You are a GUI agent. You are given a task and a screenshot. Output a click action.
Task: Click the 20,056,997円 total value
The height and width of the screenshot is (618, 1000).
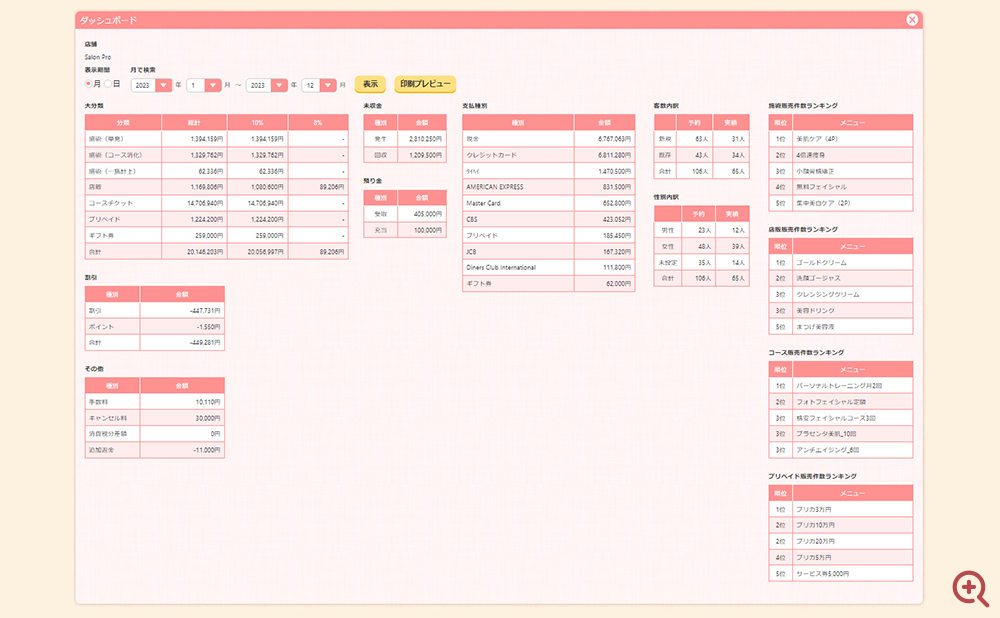coord(265,251)
